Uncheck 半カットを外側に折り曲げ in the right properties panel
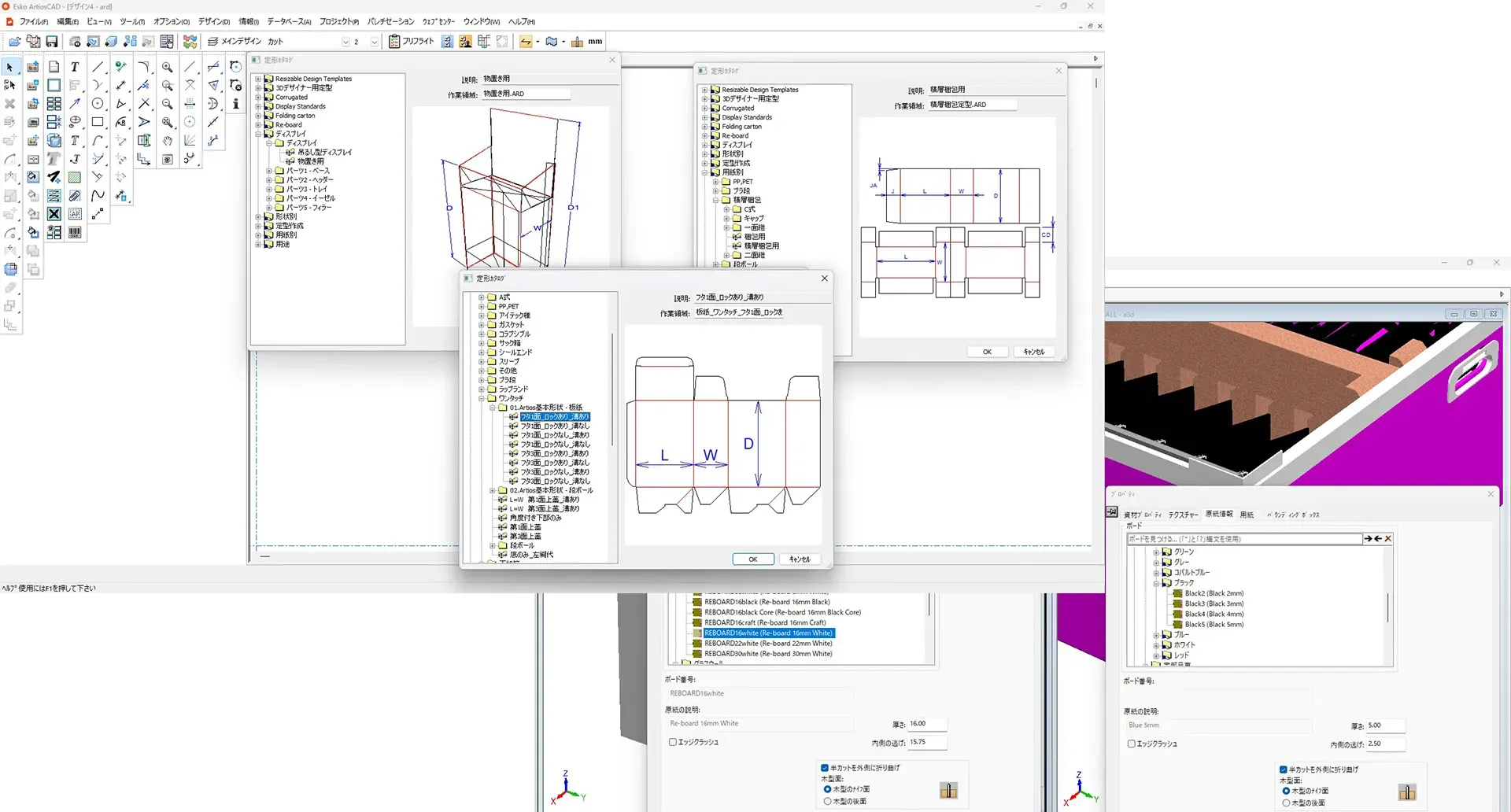 point(1284,770)
